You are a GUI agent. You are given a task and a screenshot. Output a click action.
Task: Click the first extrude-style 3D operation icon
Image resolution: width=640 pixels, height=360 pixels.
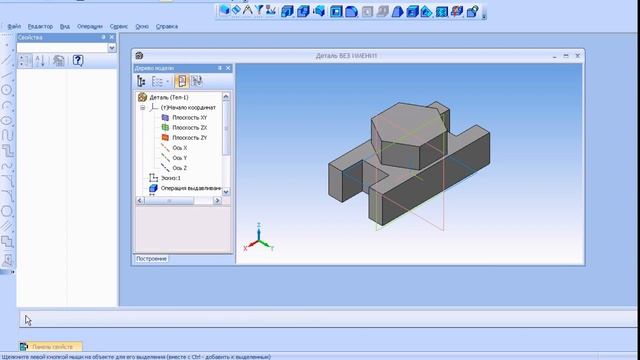coord(287,11)
